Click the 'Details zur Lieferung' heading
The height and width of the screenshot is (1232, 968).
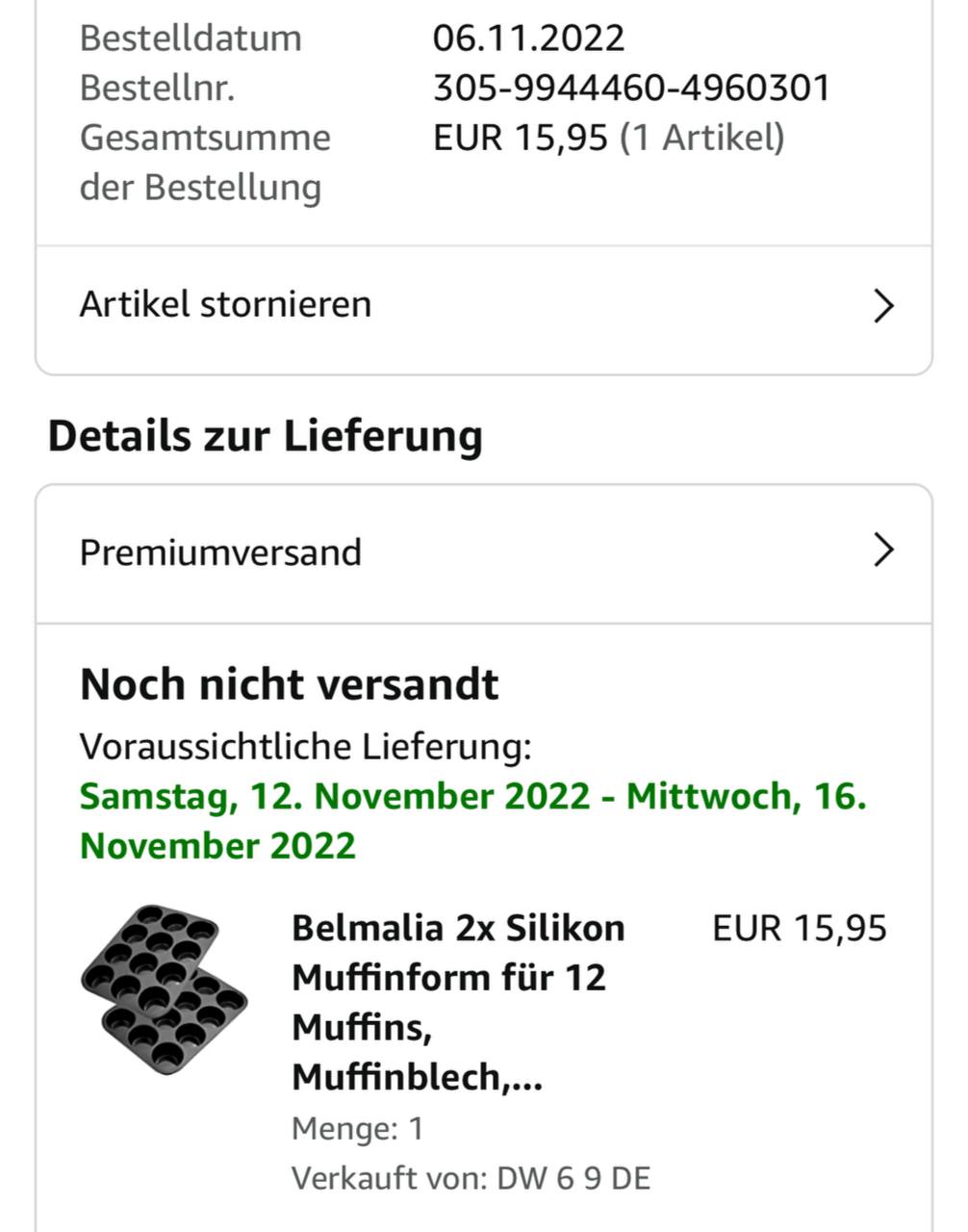point(265,436)
